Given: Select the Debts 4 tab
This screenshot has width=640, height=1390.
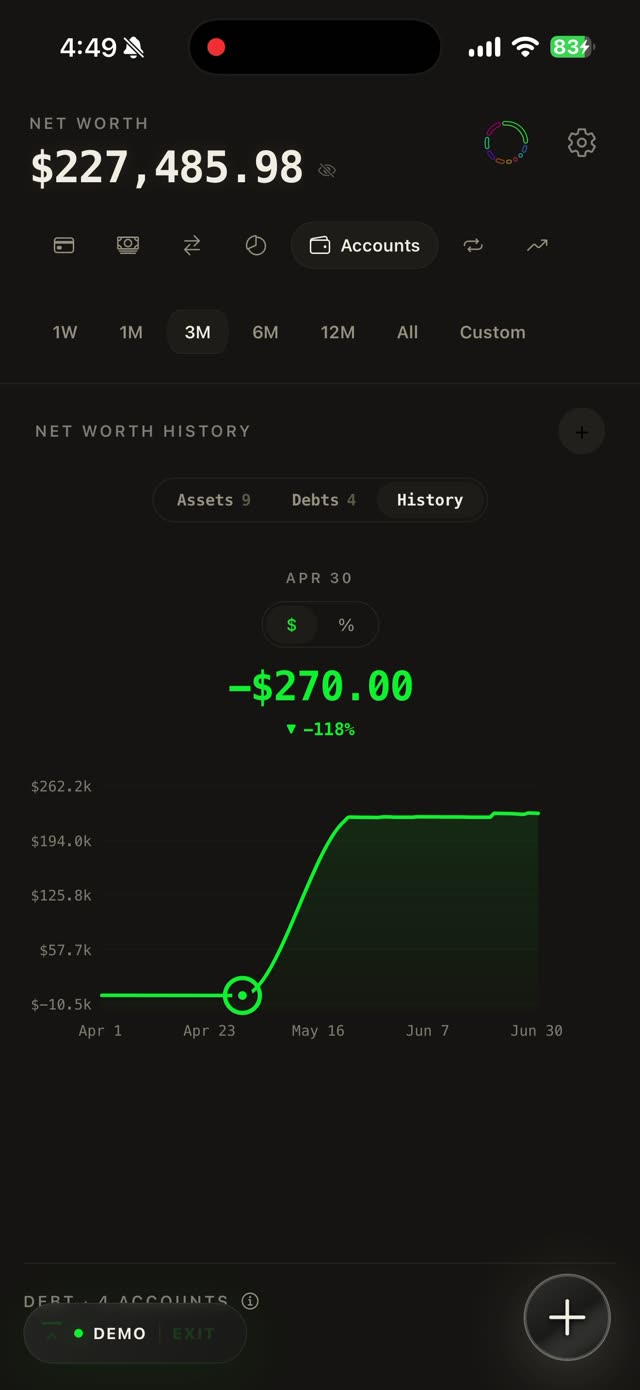Looking at the screenshot, I should tap(323, 500).
